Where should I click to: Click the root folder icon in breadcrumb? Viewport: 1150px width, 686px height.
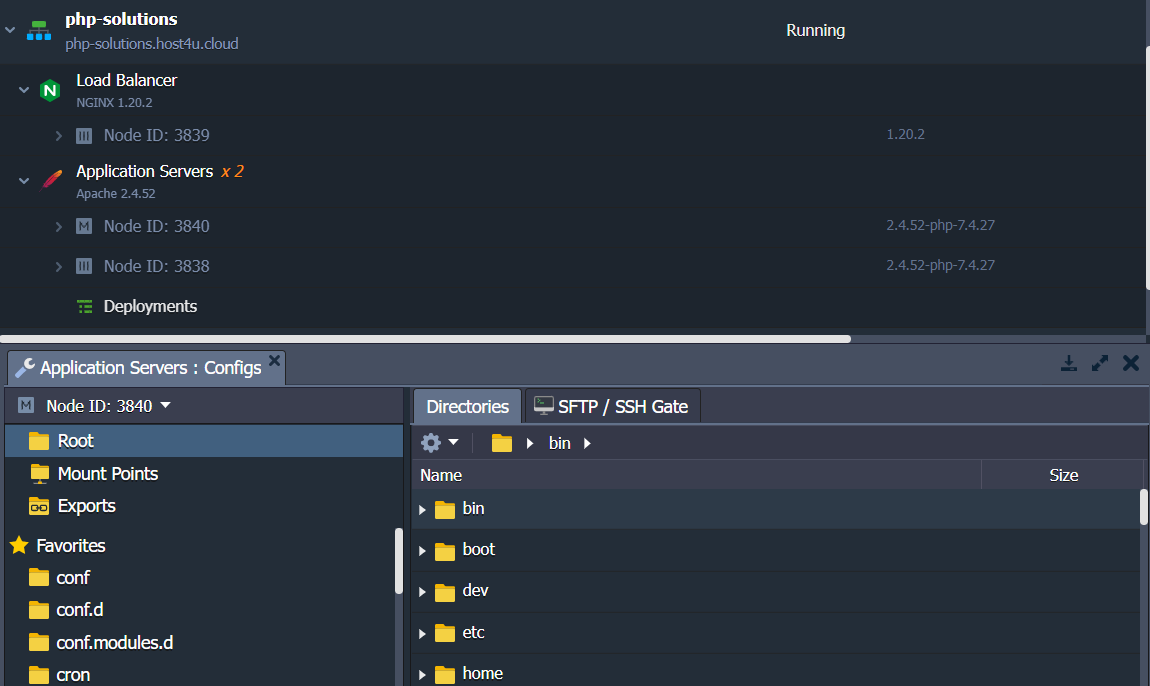tap(502, 443)
